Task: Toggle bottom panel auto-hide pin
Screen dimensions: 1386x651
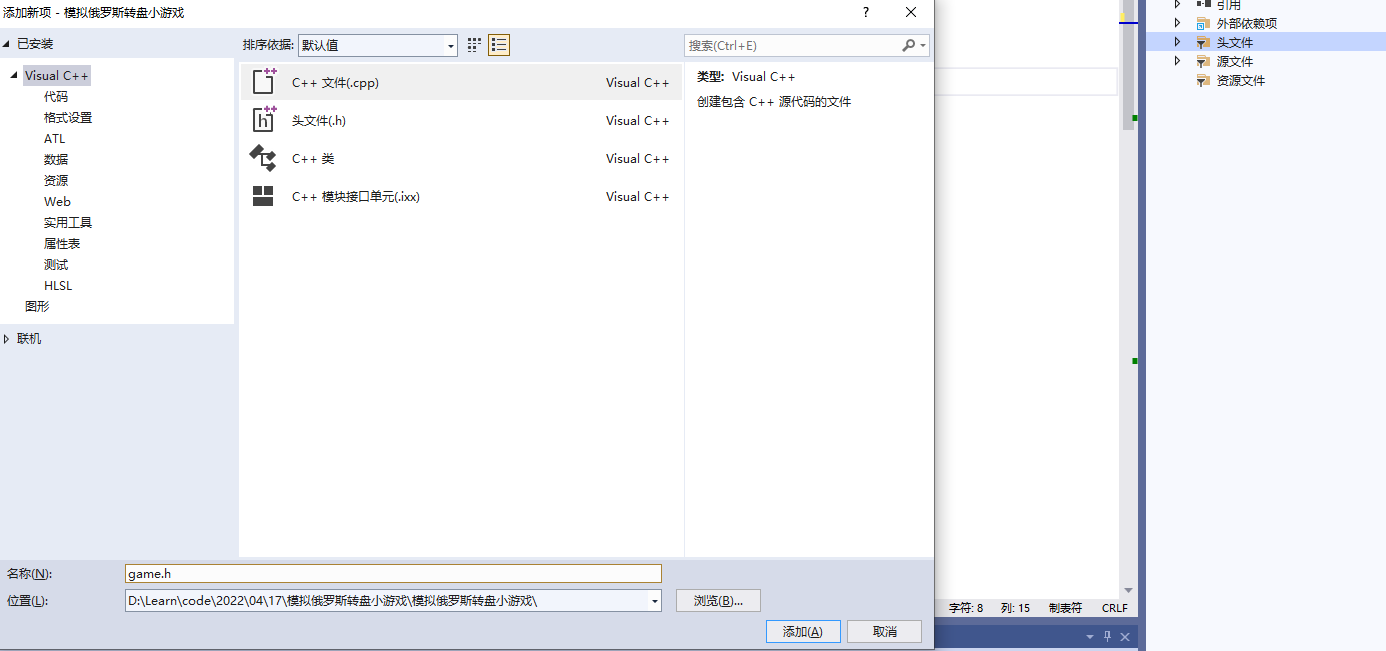Action: click(1107, 637)
